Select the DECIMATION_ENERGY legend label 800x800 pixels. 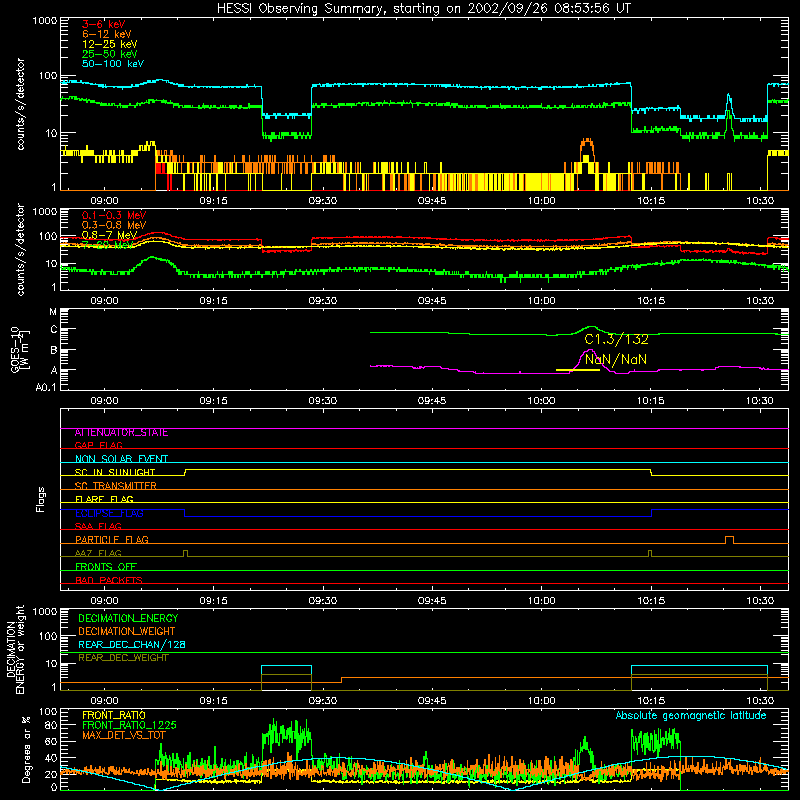(128, 618)
